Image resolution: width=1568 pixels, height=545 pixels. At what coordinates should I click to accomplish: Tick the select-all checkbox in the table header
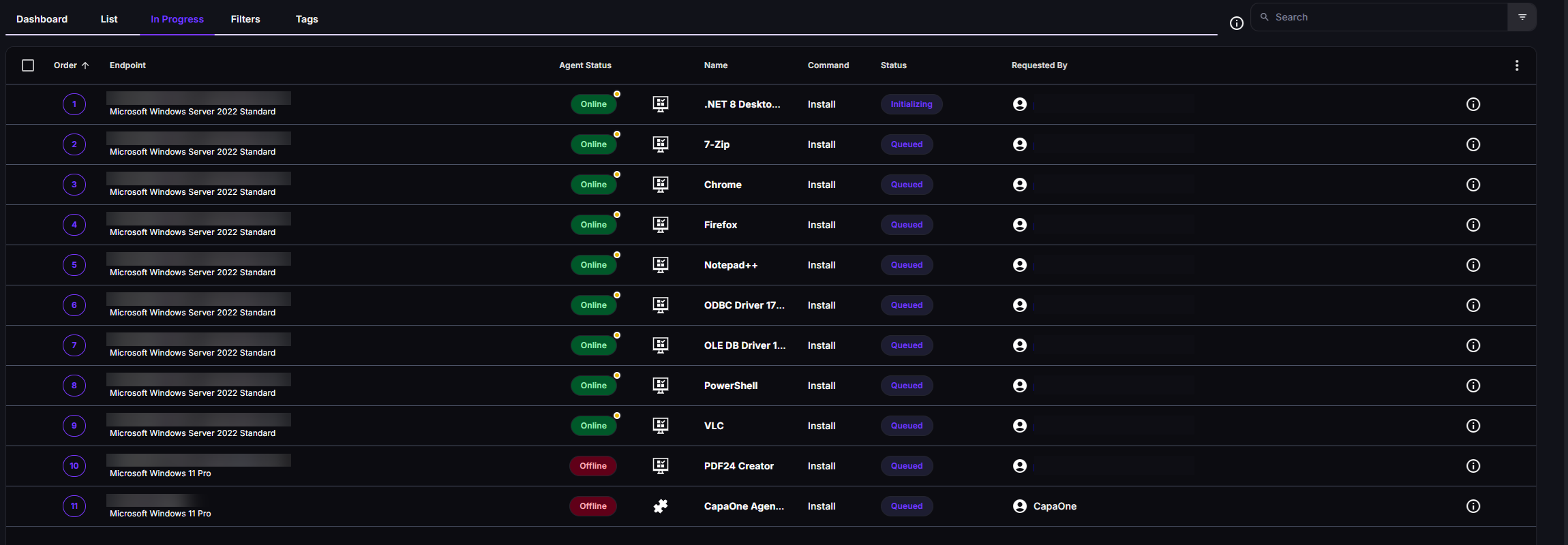coord(28,65)
